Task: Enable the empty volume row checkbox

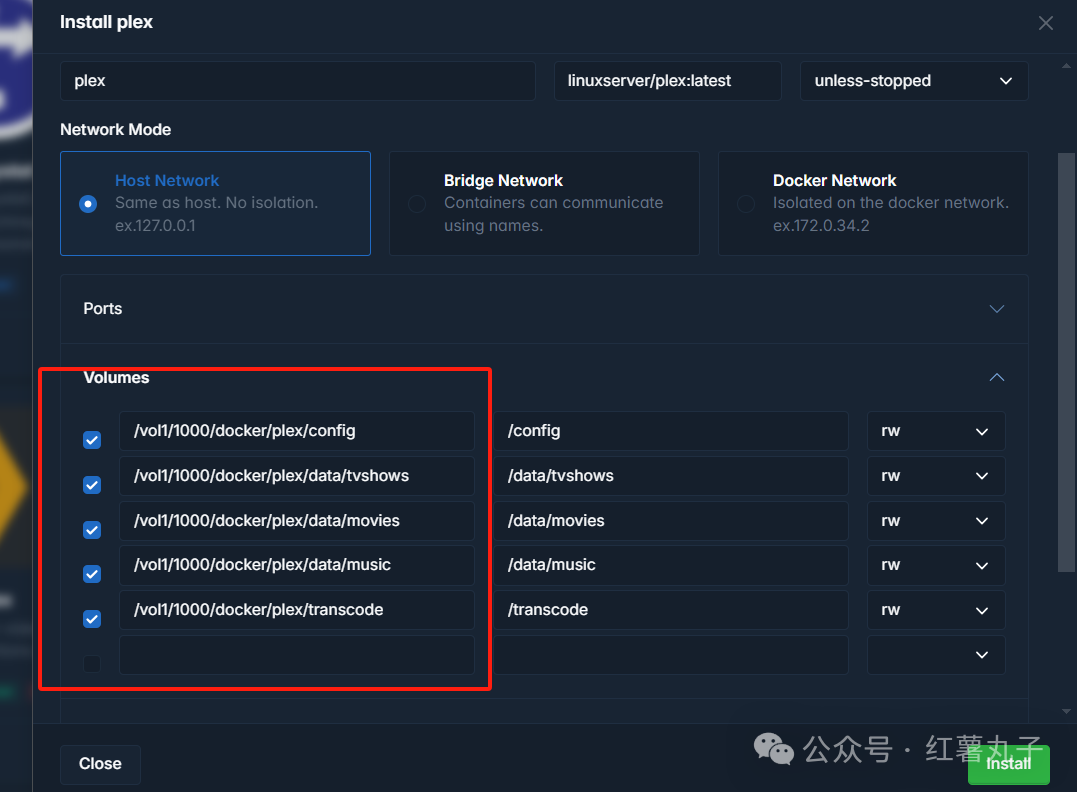Action: [x=92, y=664]
